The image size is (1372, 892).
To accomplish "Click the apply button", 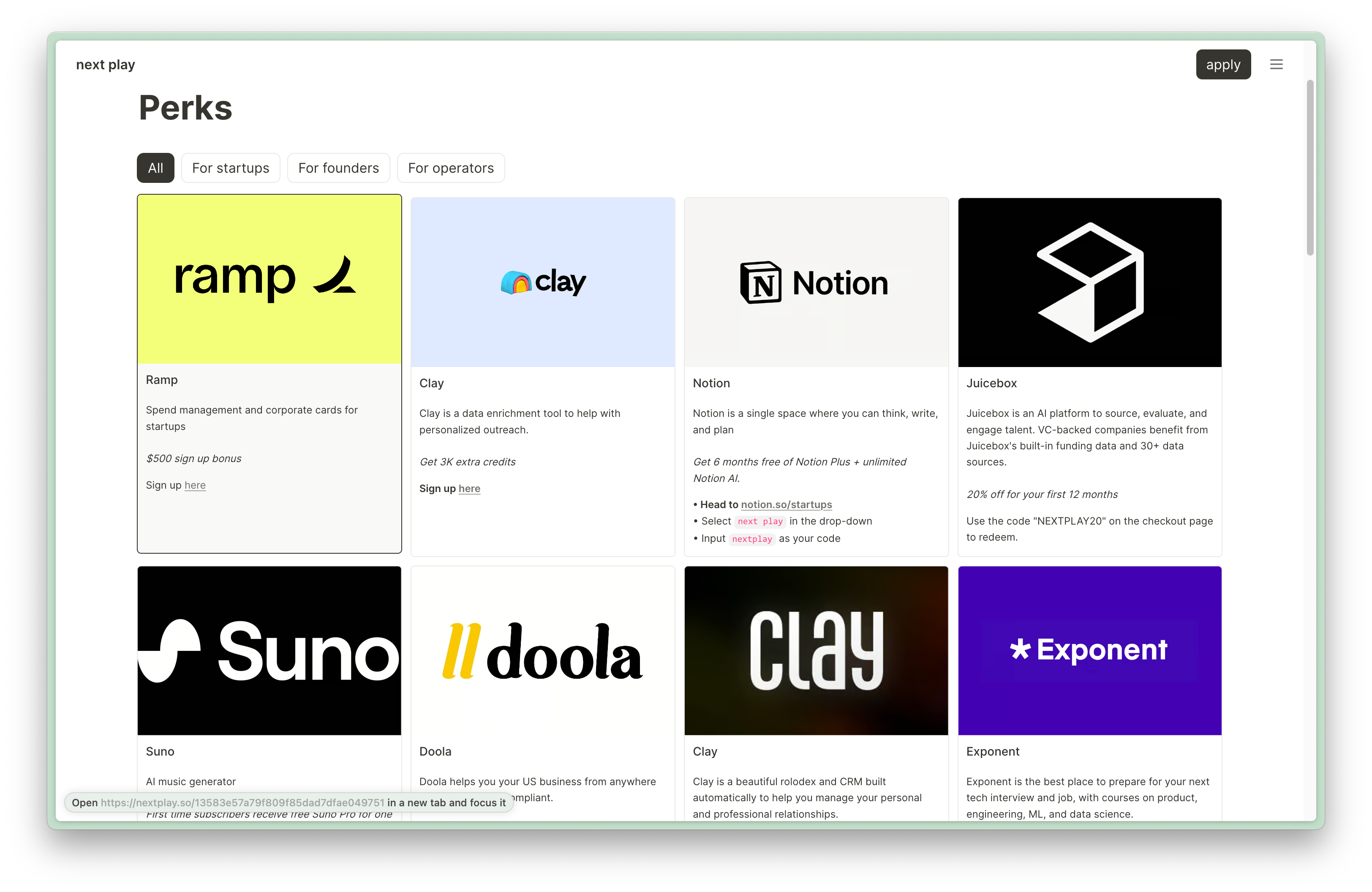I will 1223,65.
